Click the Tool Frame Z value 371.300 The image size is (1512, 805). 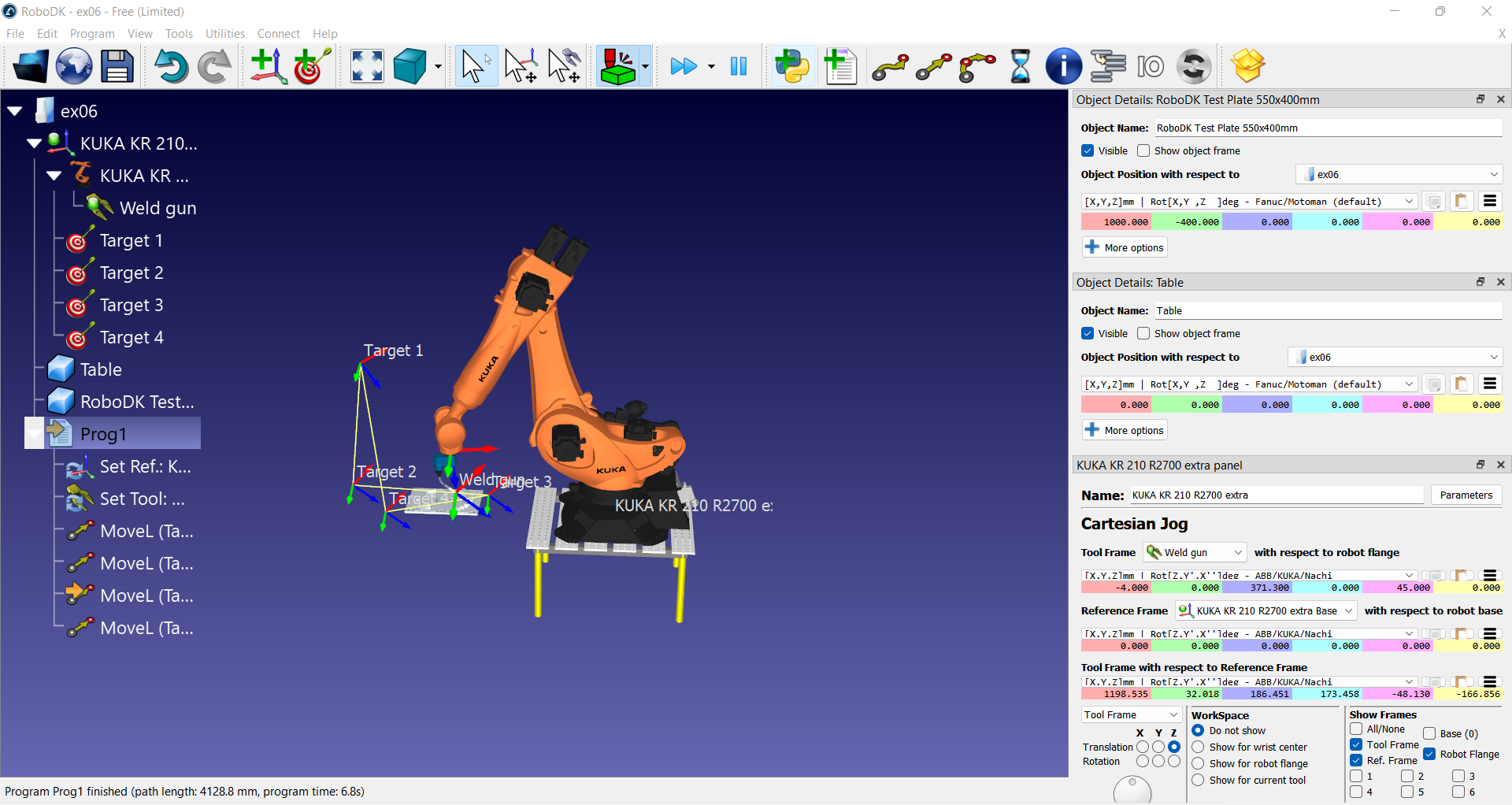1257,588
